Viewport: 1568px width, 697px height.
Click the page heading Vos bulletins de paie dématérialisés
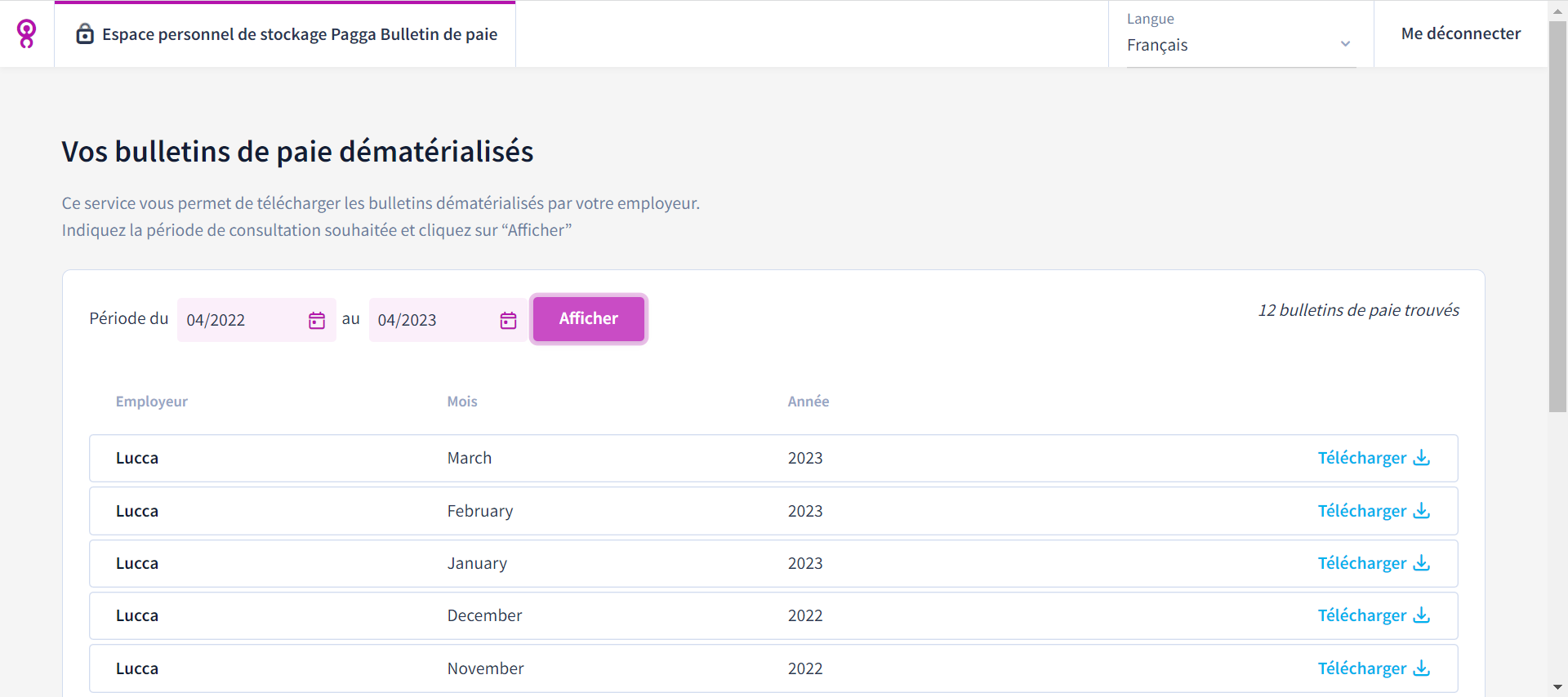coord(297,152)
